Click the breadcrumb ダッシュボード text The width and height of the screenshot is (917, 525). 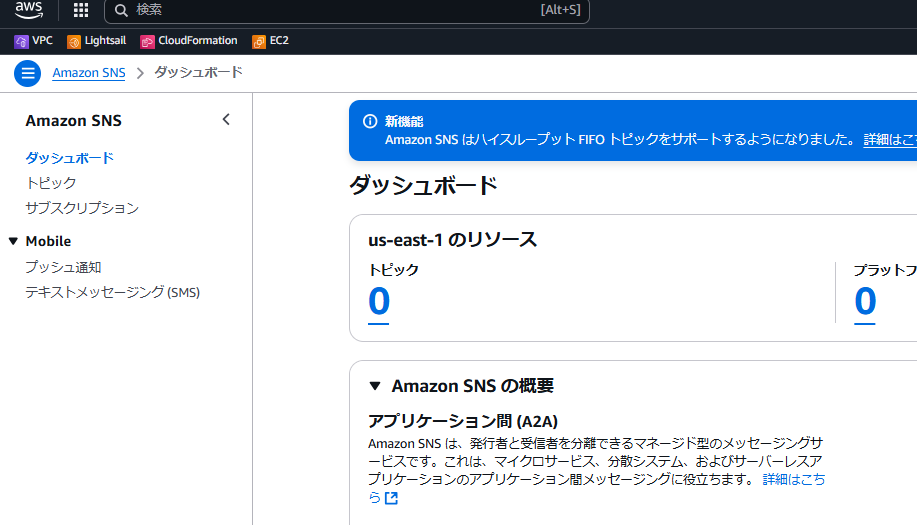[198, 72]
